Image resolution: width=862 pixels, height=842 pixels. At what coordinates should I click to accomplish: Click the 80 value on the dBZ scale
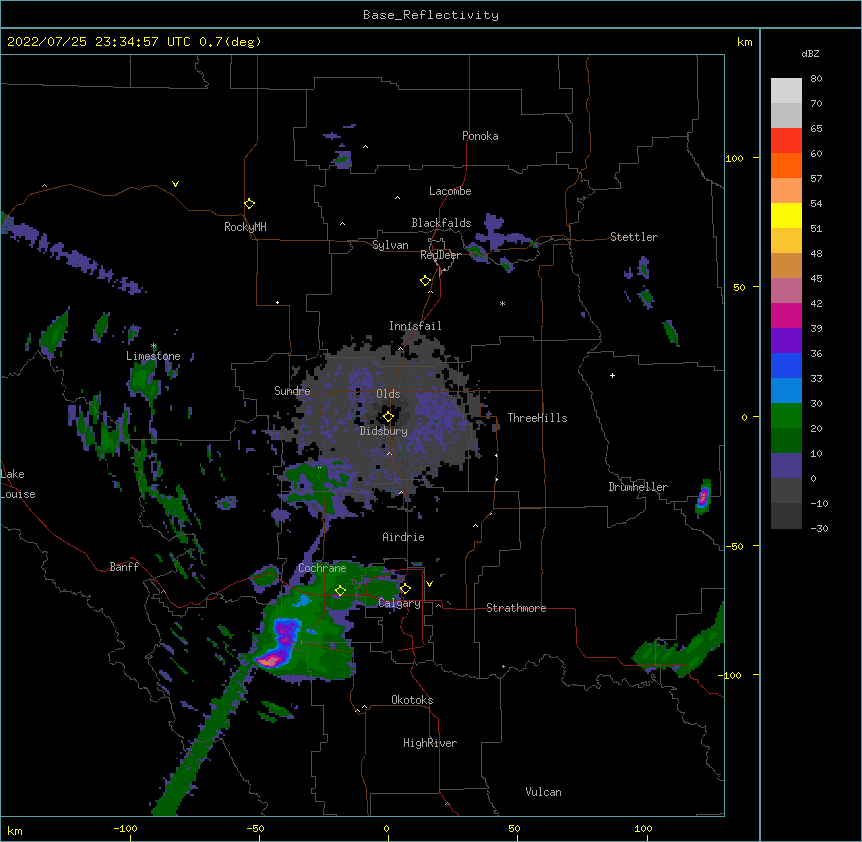pos(816,79)
